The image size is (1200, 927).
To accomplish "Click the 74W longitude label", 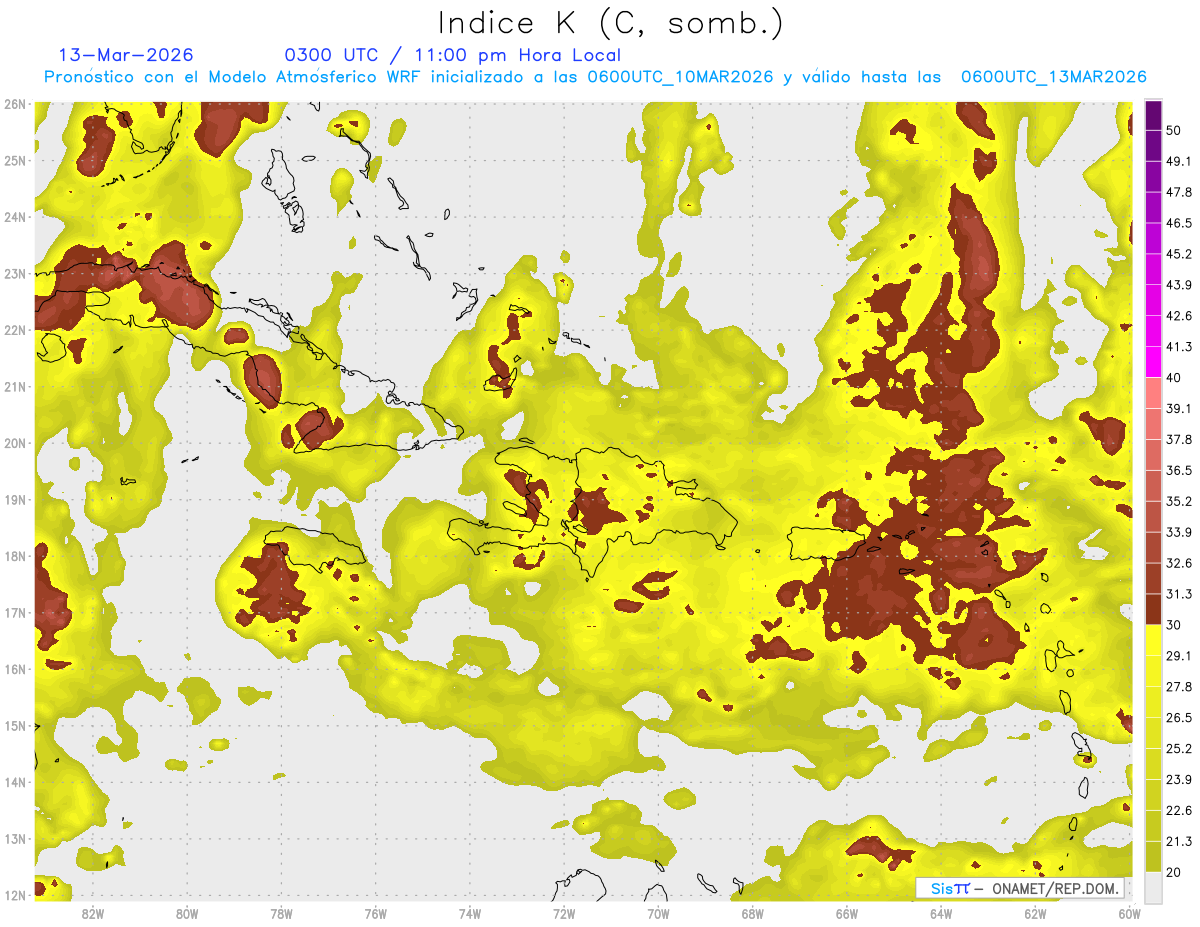I will [470, 913].
